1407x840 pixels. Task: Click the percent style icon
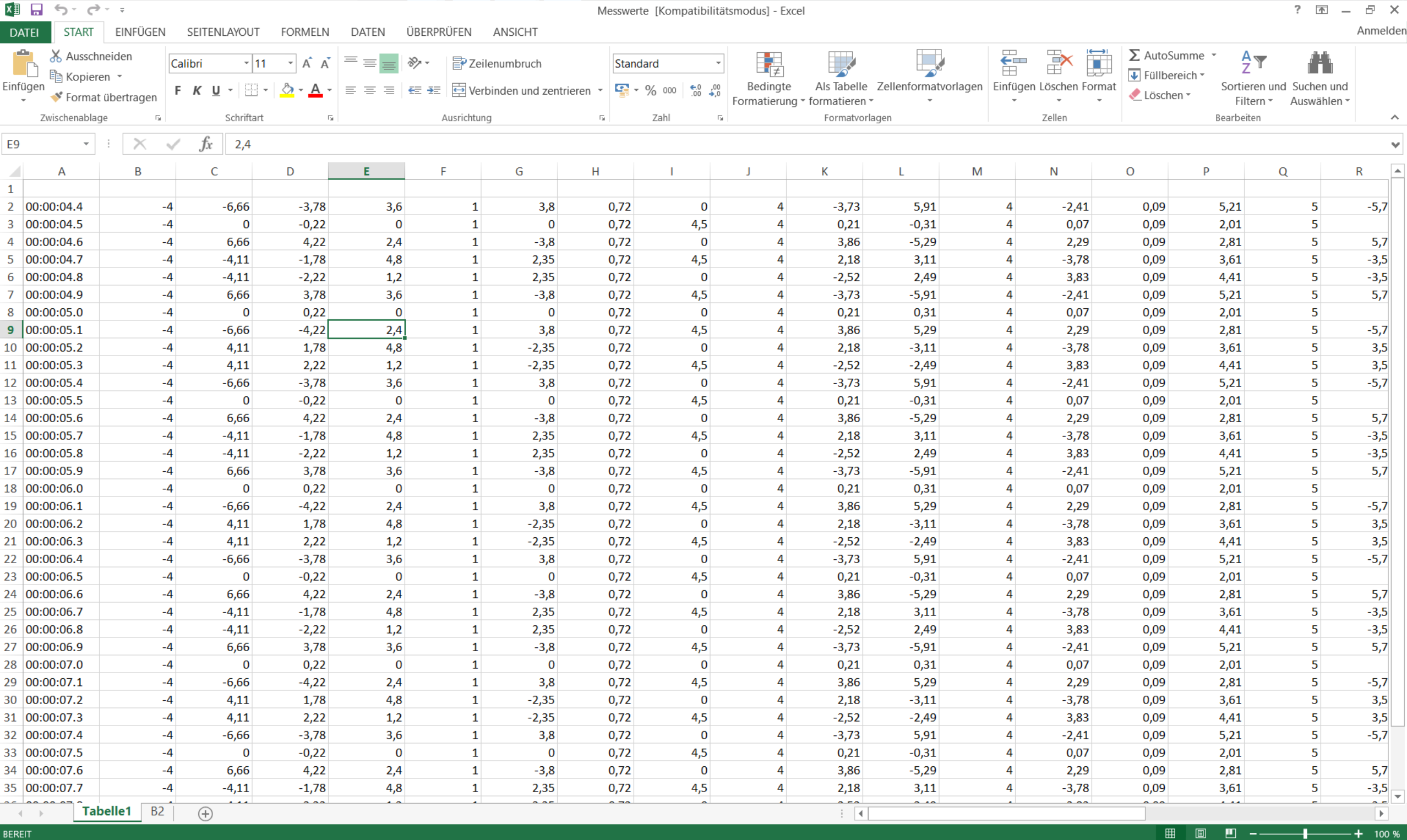(x=650, y=91)
